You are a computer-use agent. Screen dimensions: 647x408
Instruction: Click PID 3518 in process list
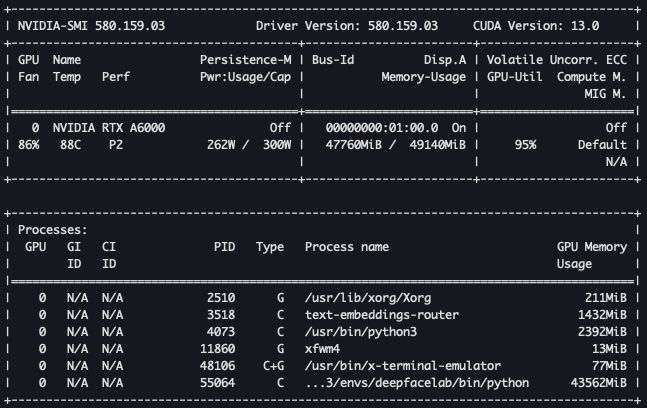tap(221, 315)
